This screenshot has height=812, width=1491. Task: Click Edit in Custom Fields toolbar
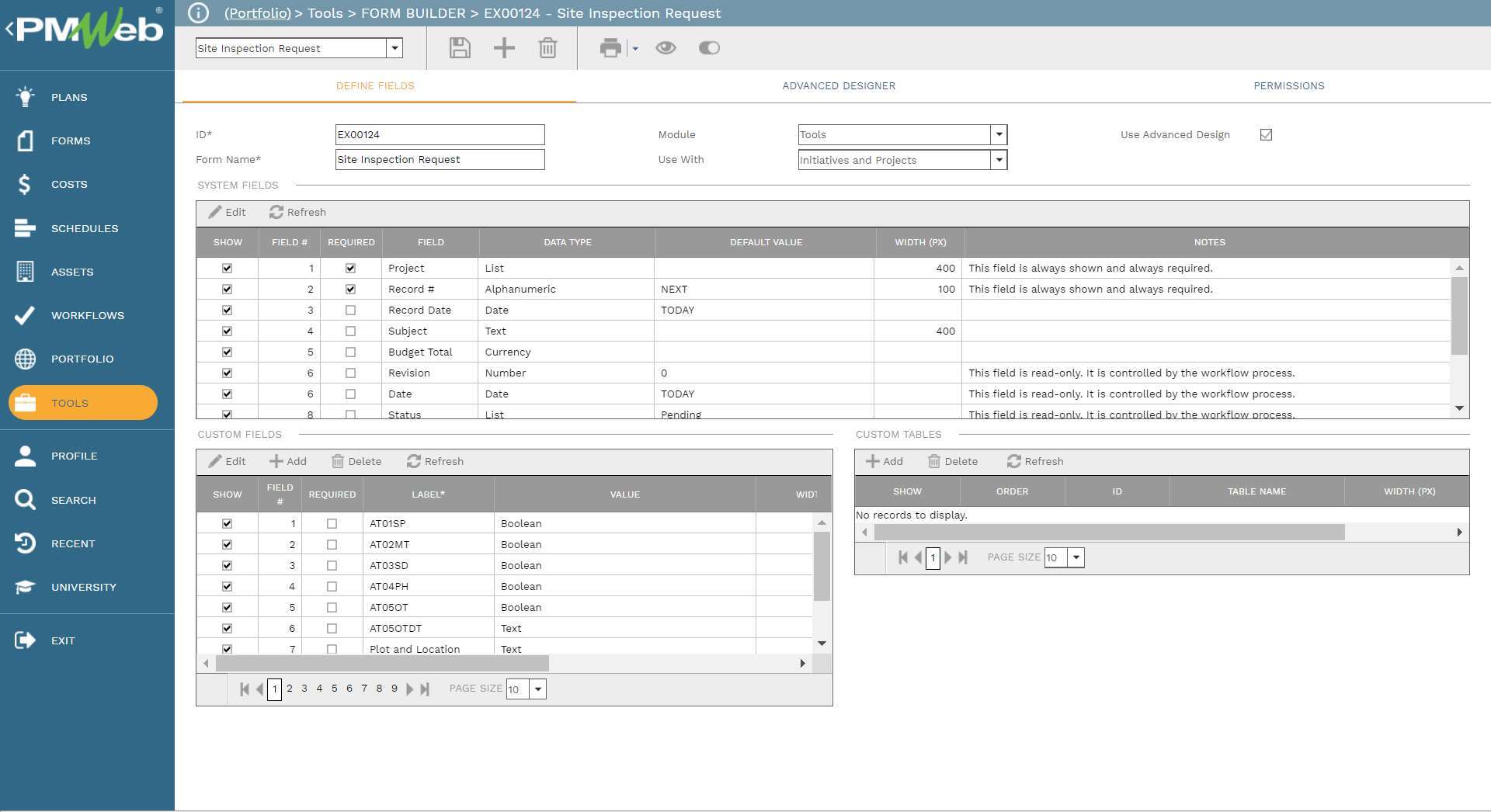(x=228, y=461)
